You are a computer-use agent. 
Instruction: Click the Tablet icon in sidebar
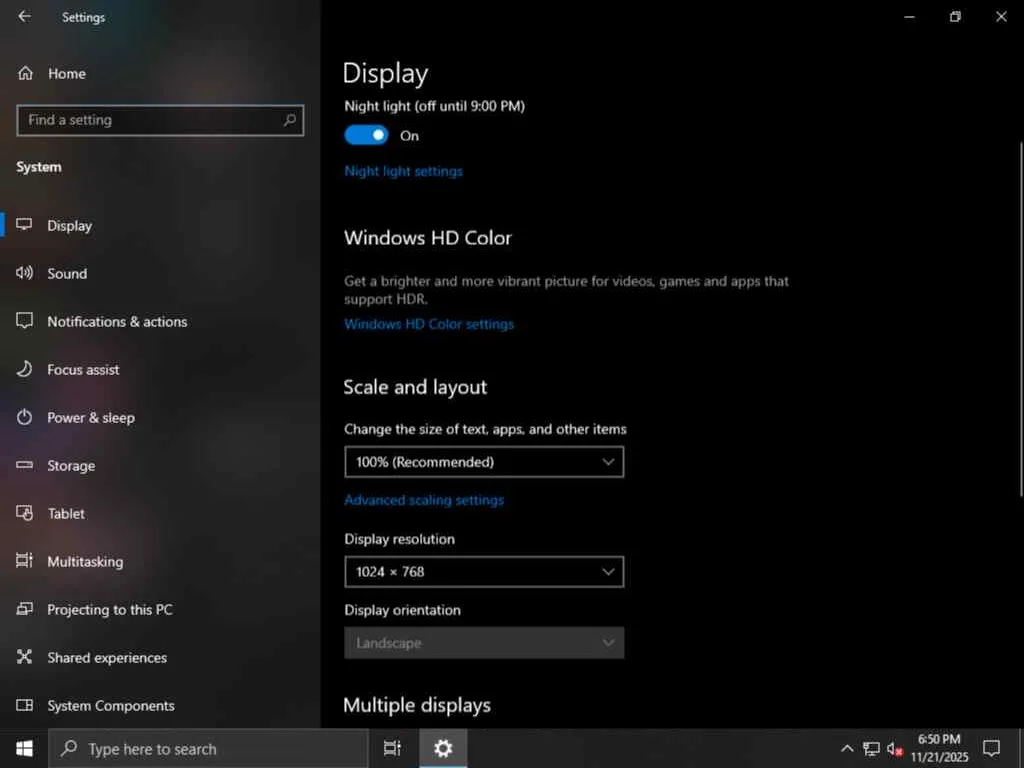pos(24,513)
